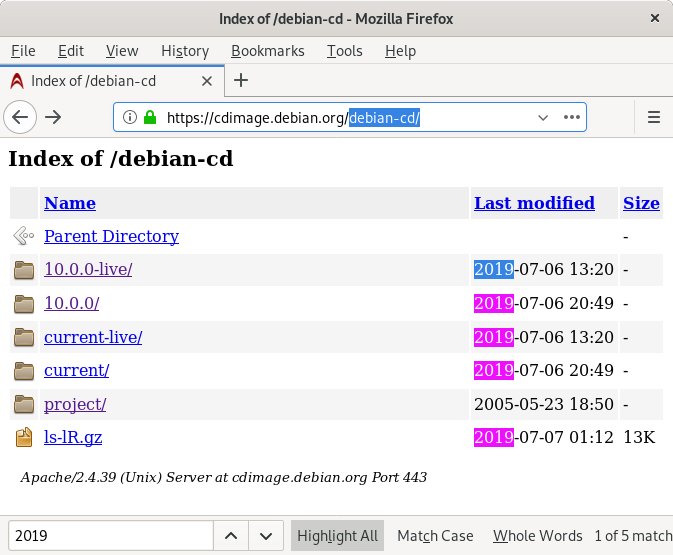This screenshot has width=673, height=555.
Task: Open the Tools menu
Action: click(345, 51)
